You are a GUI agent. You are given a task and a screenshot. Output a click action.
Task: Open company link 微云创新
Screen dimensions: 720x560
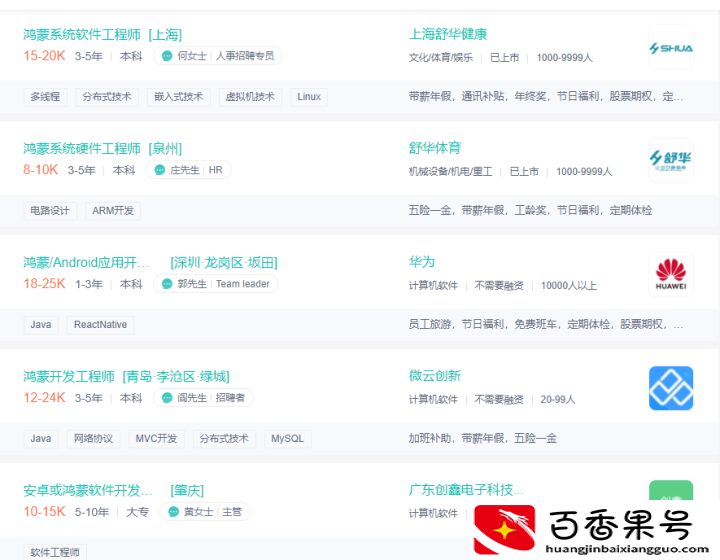pos(434,375)
